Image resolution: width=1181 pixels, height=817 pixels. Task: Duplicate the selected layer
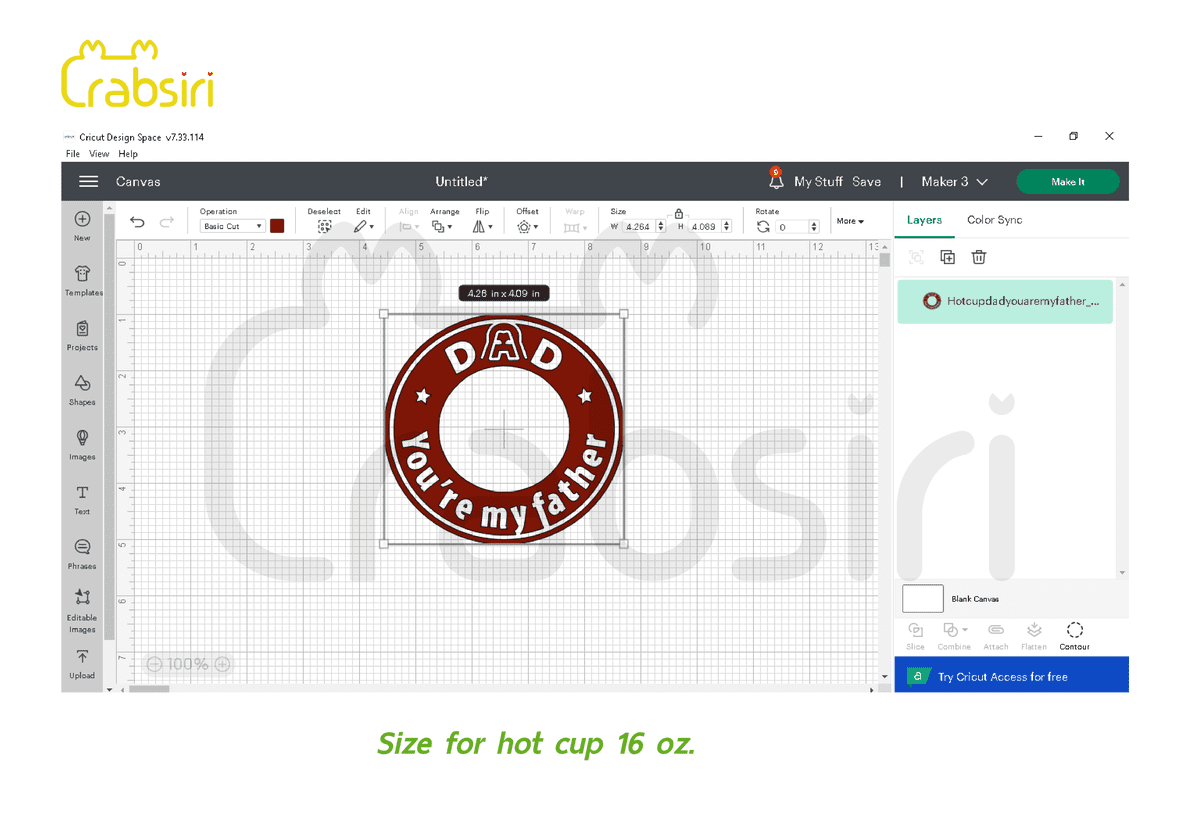coord(947,257)
